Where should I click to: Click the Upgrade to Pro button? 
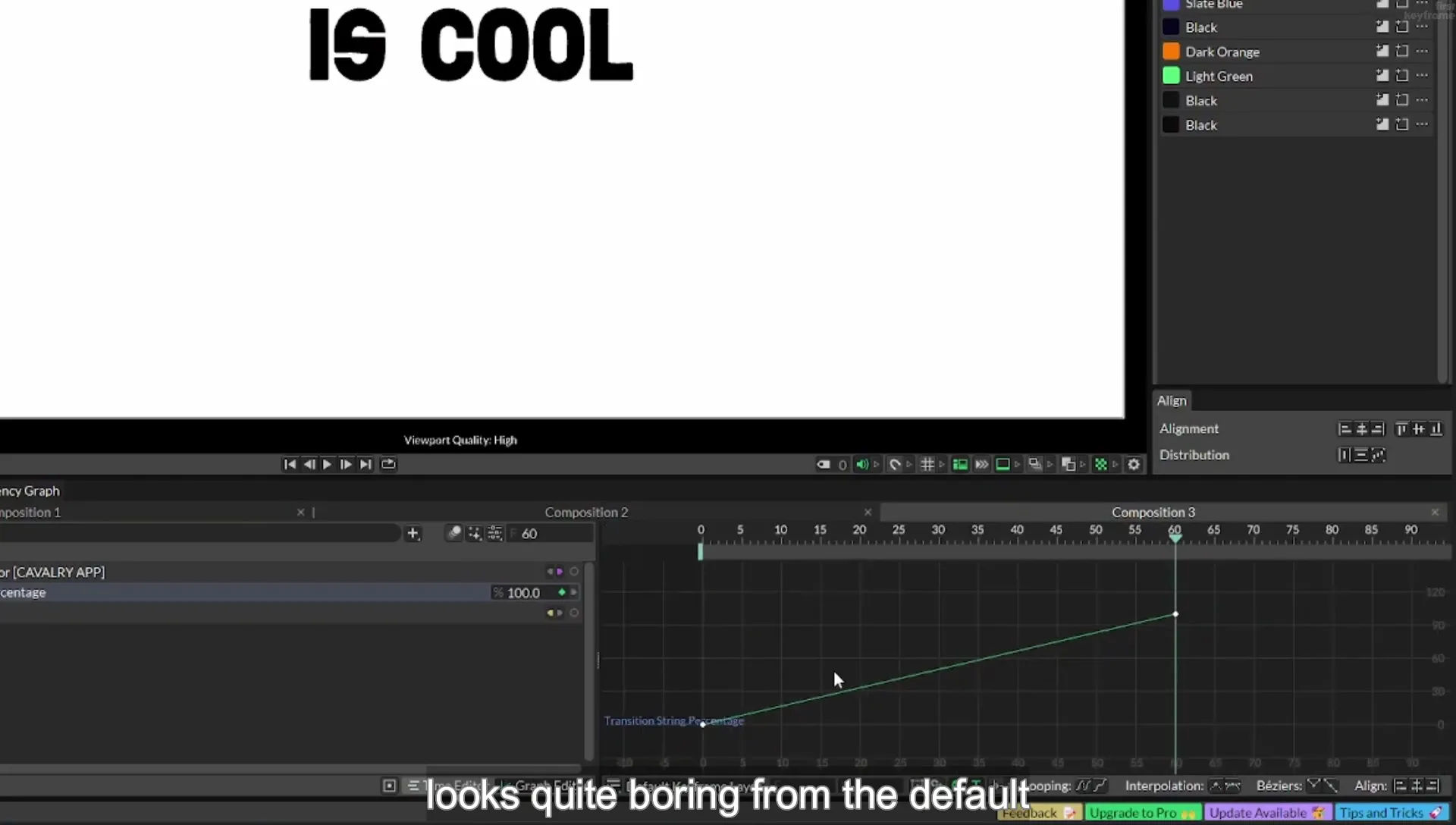[x=1144, y=813]
